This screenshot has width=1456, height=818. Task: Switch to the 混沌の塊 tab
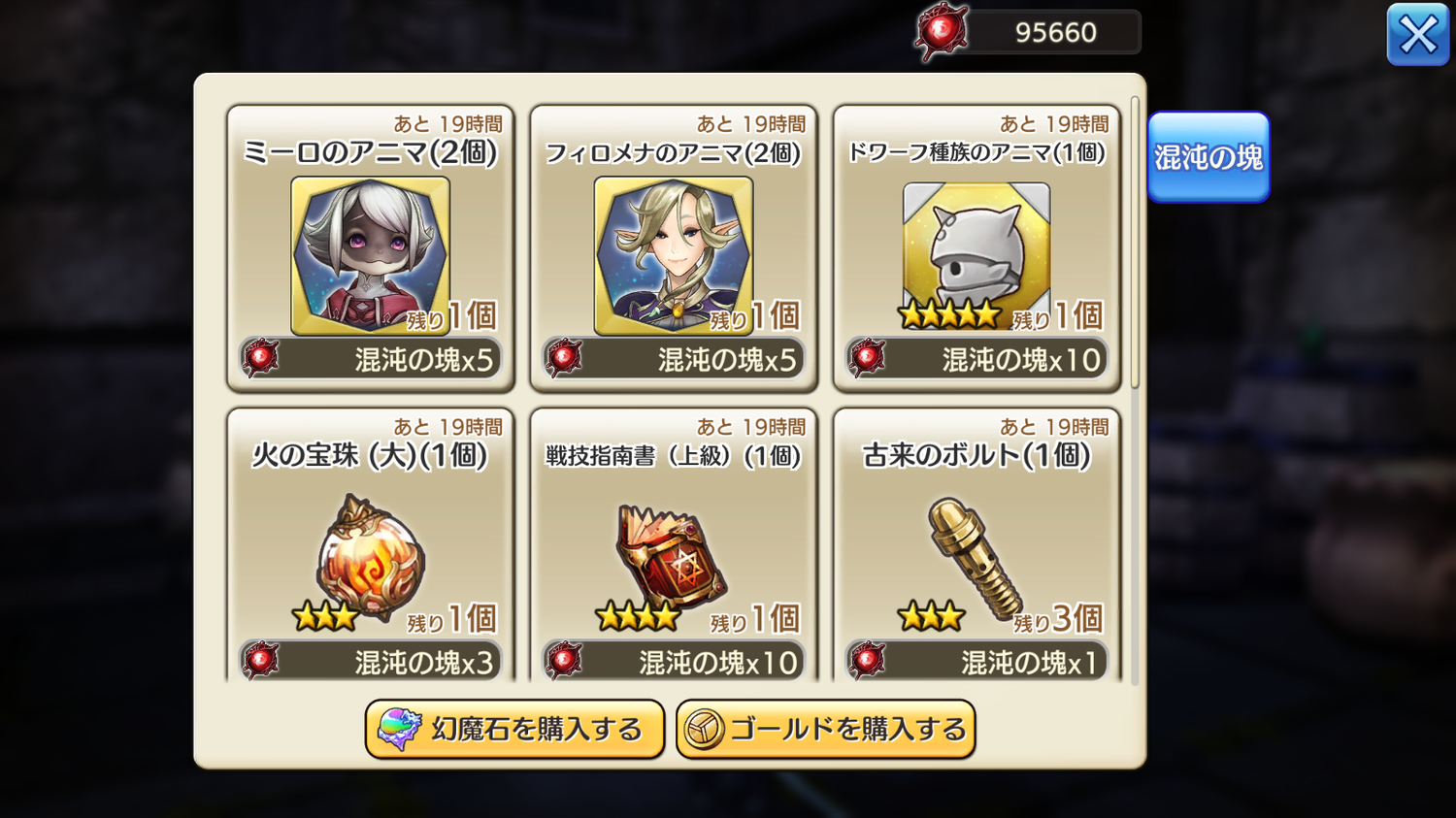[x=1208, y=157]
